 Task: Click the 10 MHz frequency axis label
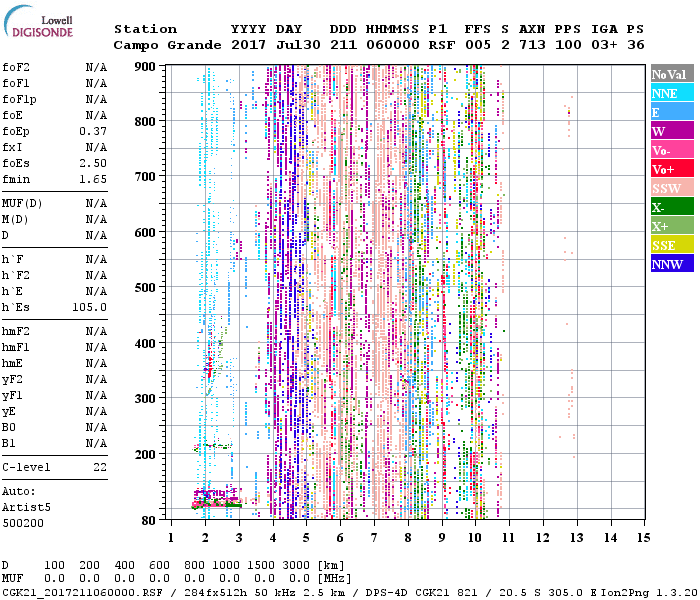[475, 538]
